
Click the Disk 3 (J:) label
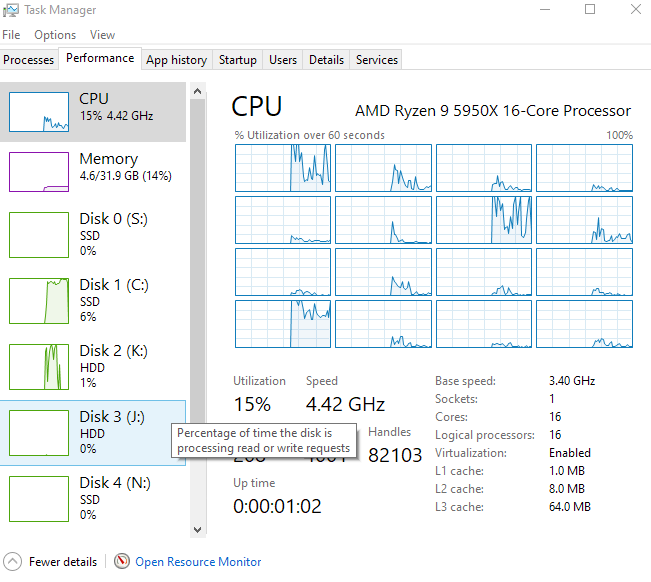click(112, 417)
